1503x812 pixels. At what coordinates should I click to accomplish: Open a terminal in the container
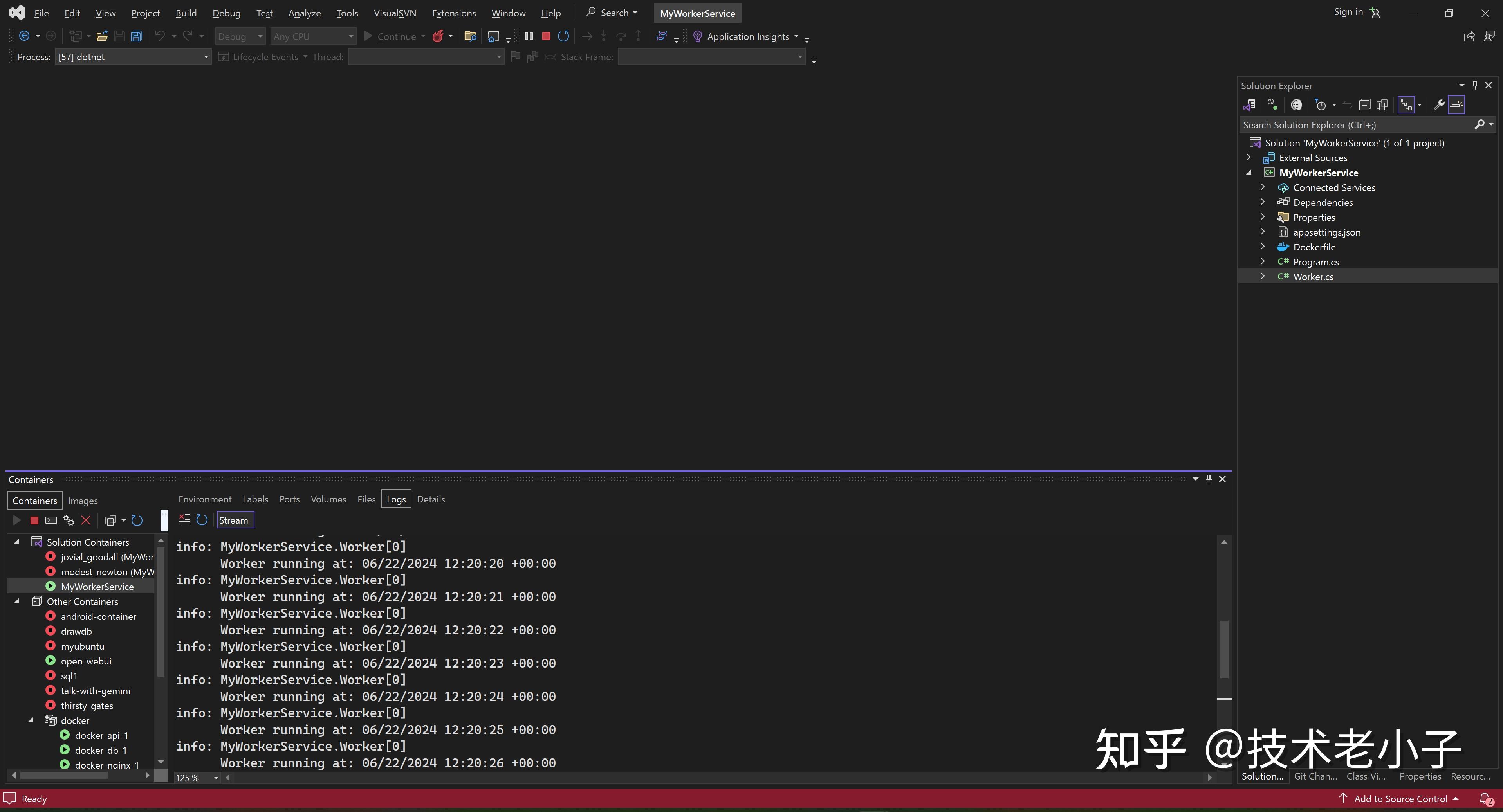click(x=51, y=520)
